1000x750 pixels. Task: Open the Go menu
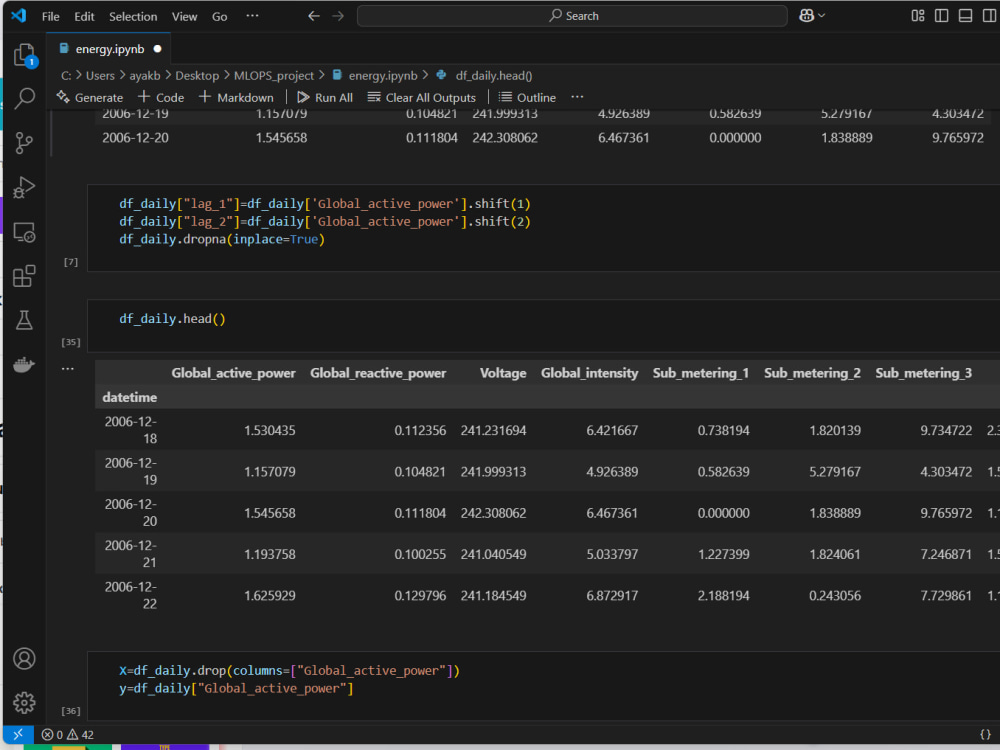[219, 17]
